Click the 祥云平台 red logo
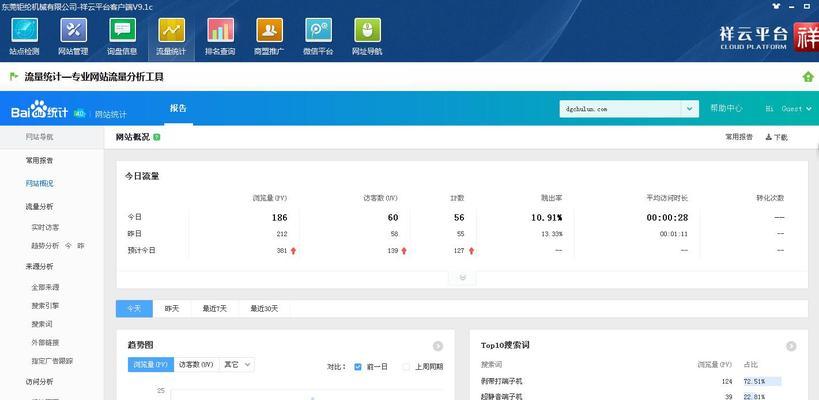819x400 pixels. [x=806, y=37]
